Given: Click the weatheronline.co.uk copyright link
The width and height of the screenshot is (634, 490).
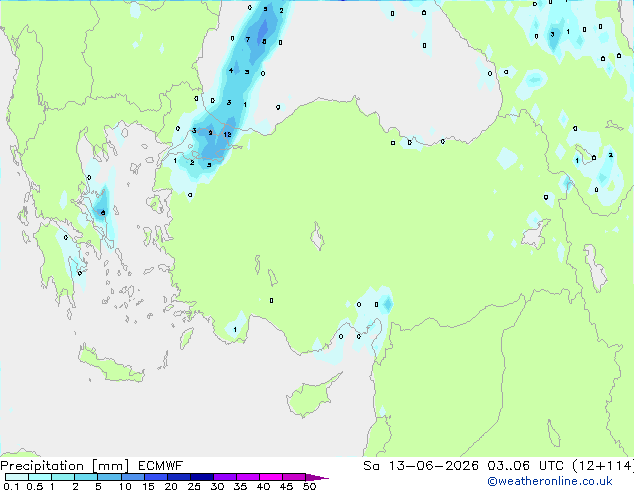Looking at the screenshot, I should (550, 481).
